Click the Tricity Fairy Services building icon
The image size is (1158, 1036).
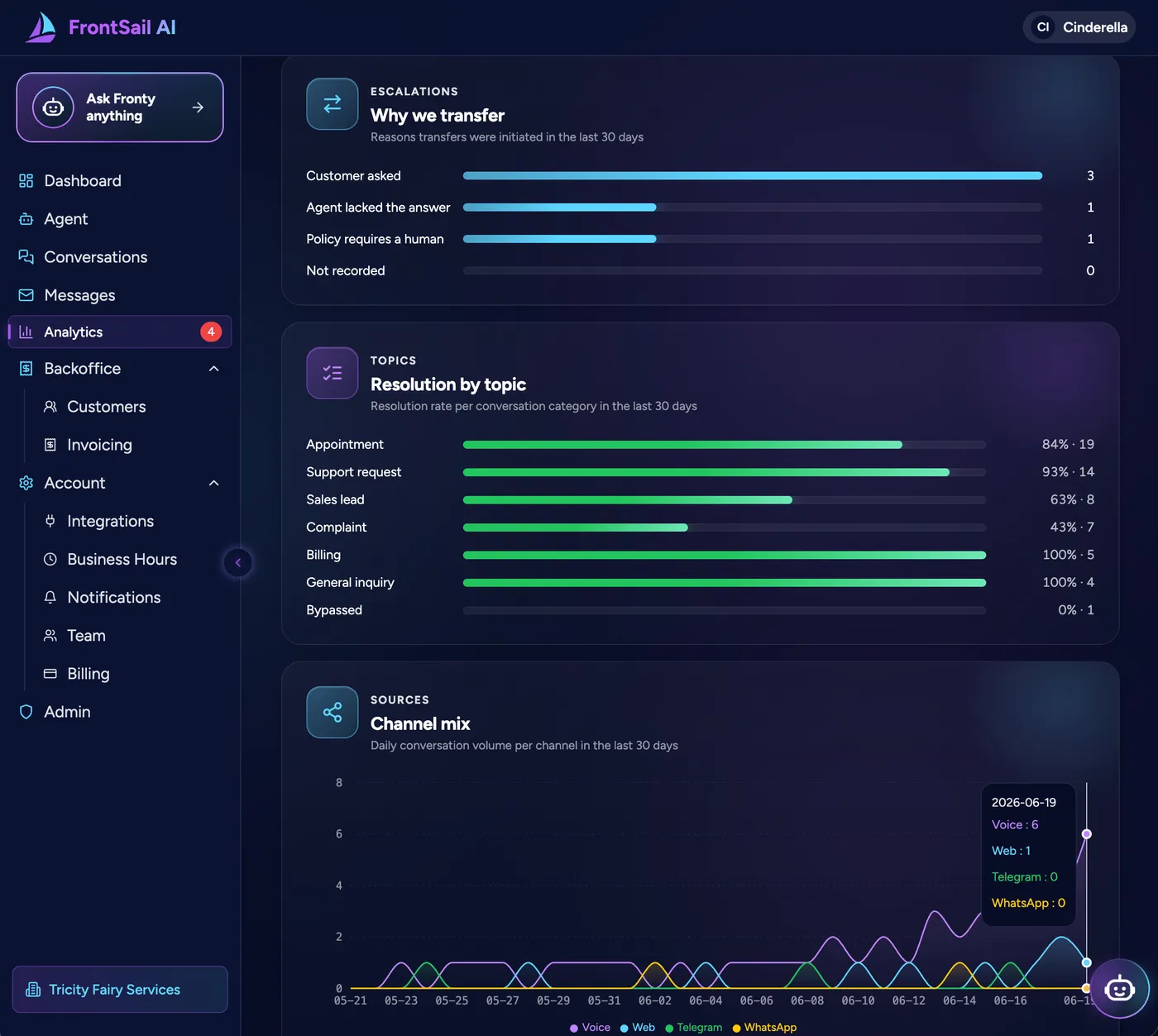coord(33,990)
